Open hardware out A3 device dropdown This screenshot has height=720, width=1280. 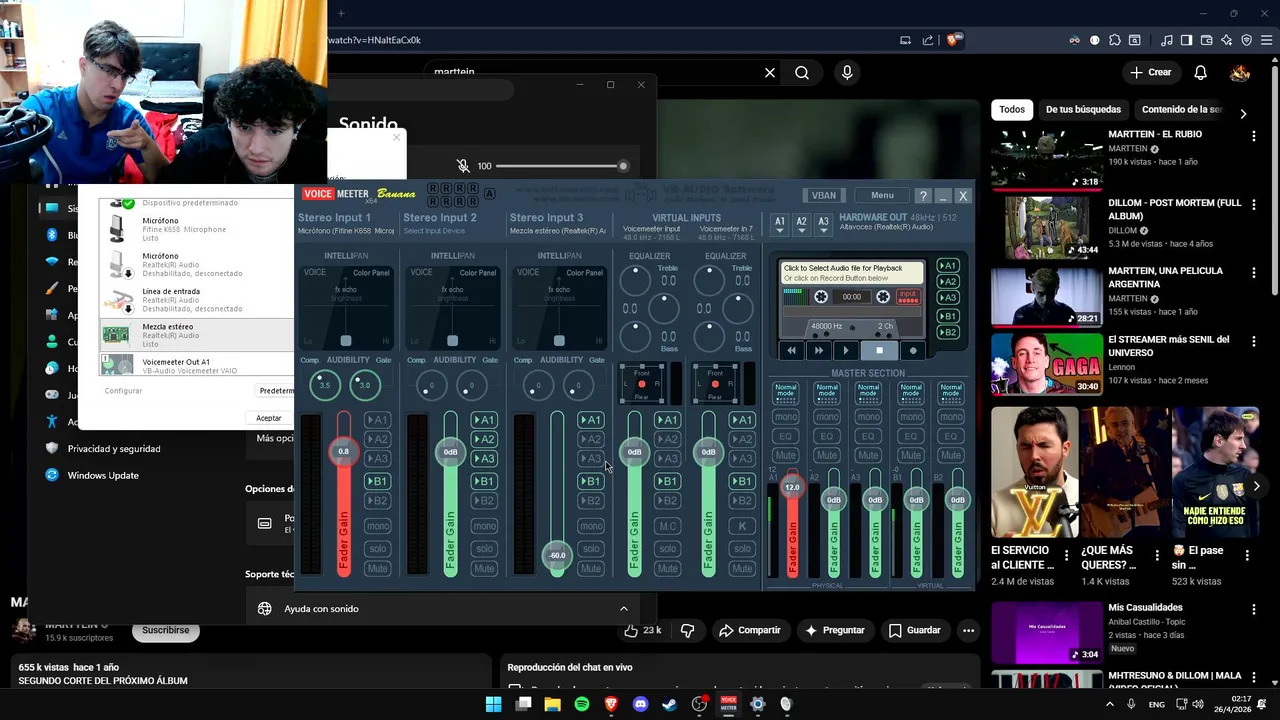click(823, 224)
